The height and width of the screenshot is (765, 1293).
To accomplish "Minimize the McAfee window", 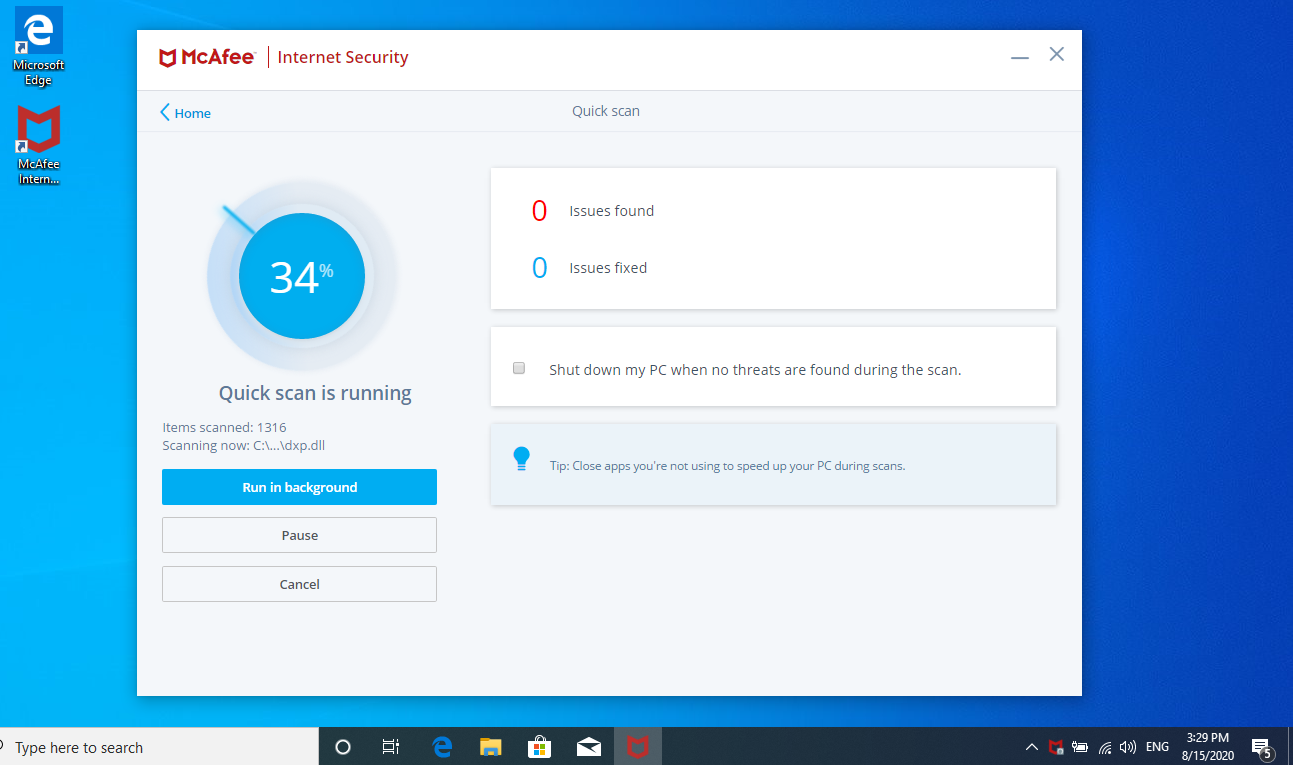I will pos(1020,57).
